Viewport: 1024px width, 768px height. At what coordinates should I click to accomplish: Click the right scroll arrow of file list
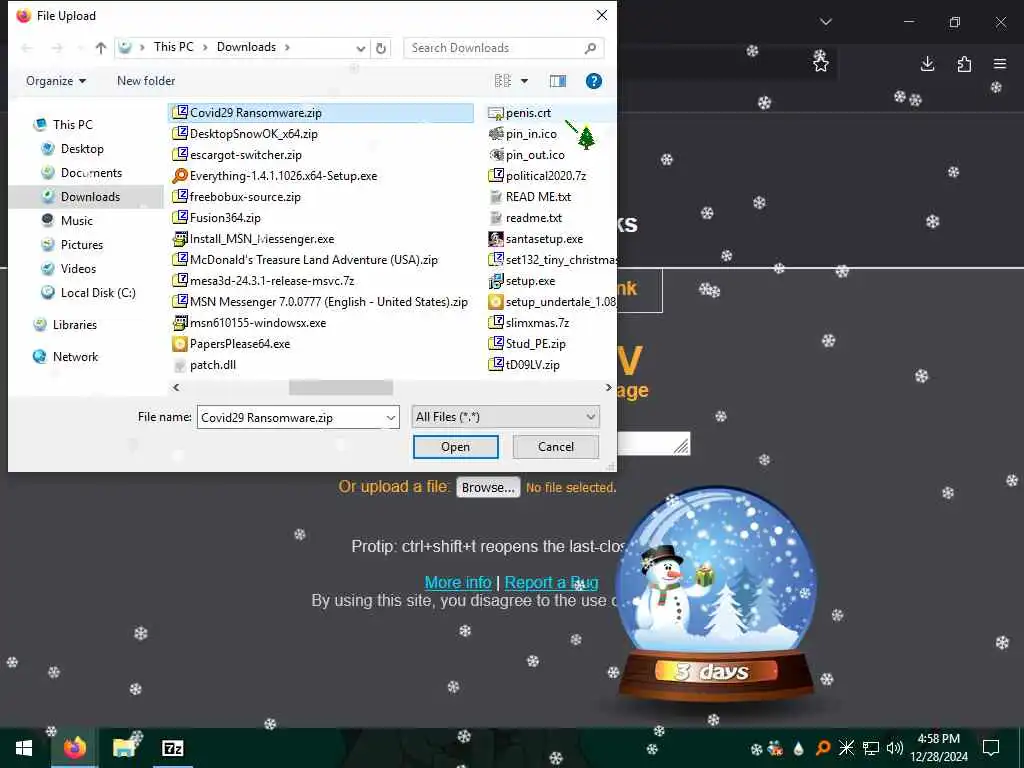pyautogui.click(x=609, y=387)
